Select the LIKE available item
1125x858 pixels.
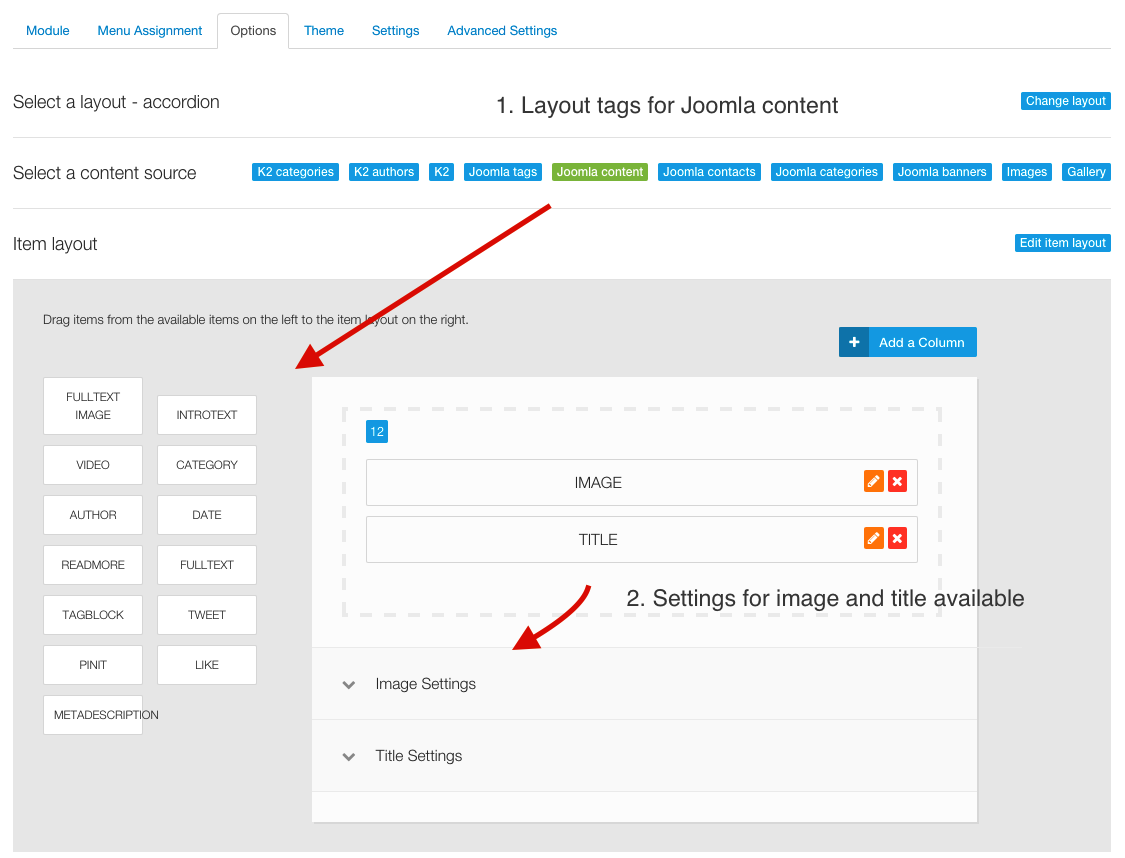pyautogui.click(x=207, y=665)
